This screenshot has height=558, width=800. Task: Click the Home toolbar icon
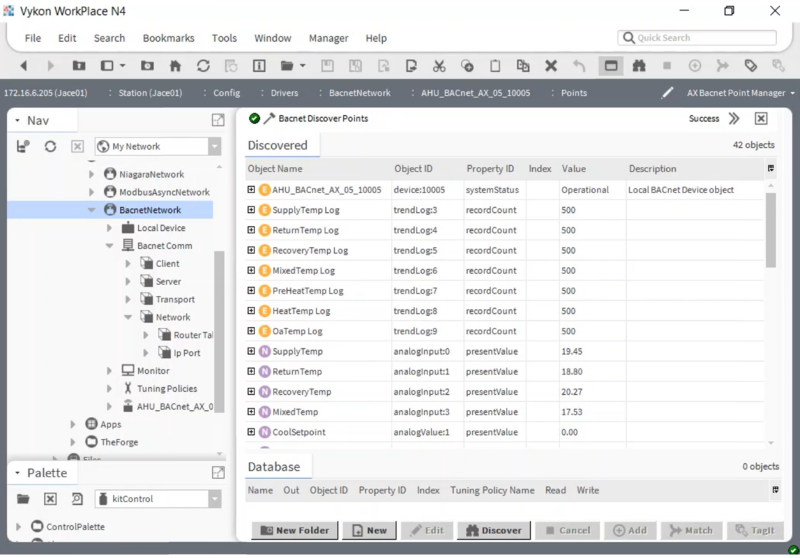pyautogui.click(x=175, y=66)
